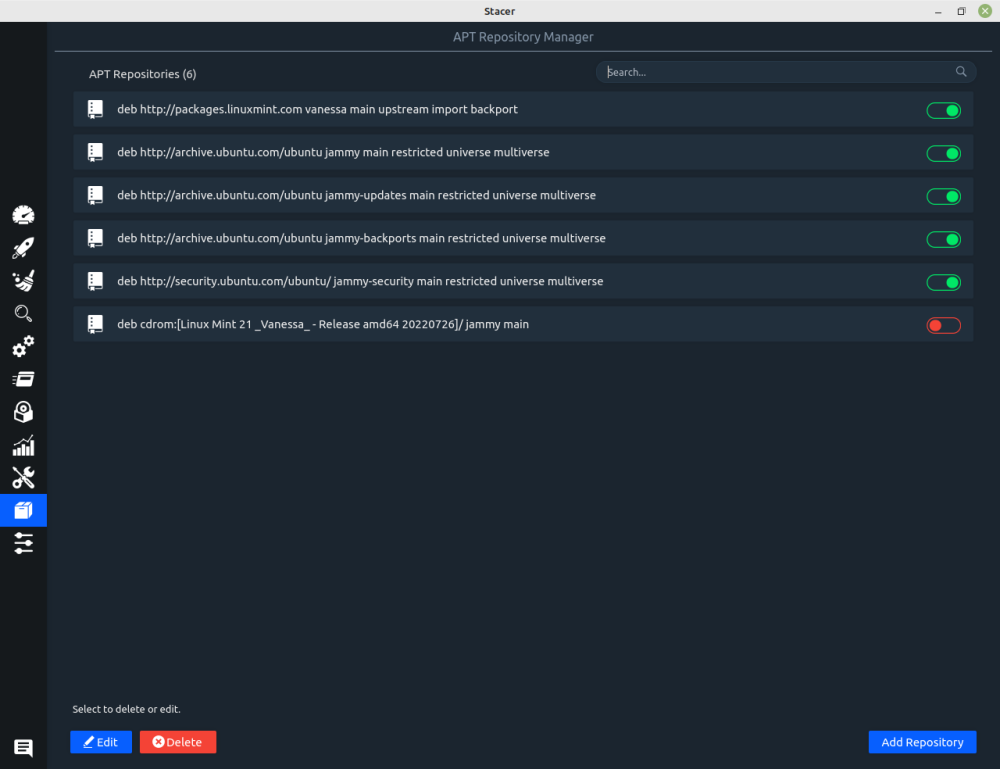This screenshot has height=769, width=1000.
Task: Enable the cdrom Linux Mint repository
Action: [x=943, y=325]
